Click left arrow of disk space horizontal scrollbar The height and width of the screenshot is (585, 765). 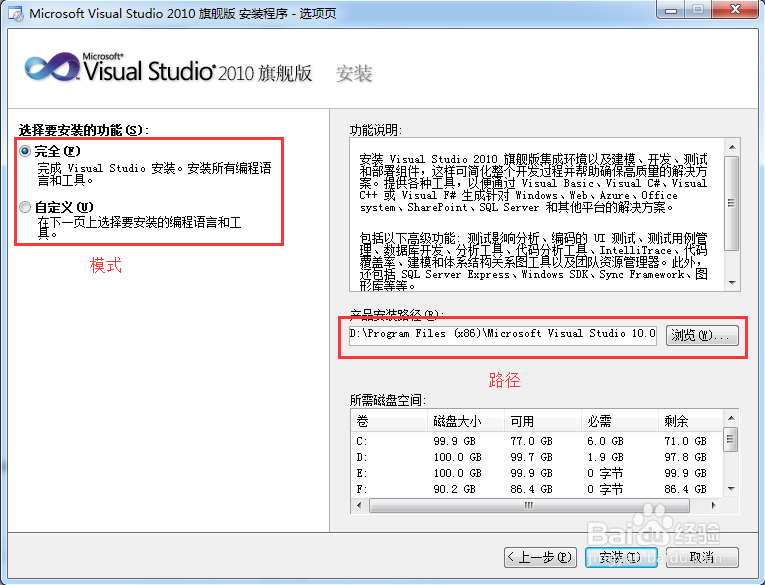360,505
